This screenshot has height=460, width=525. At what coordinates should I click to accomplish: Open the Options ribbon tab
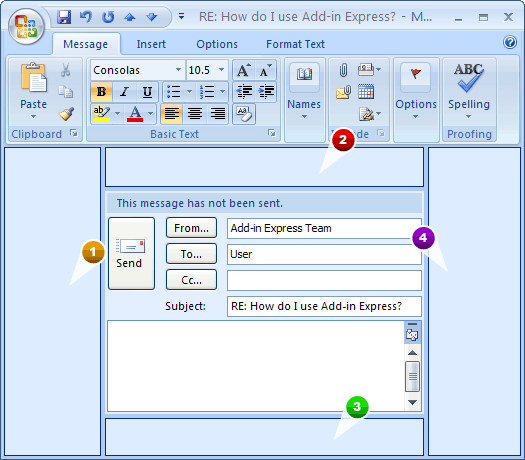coord(217,44)
